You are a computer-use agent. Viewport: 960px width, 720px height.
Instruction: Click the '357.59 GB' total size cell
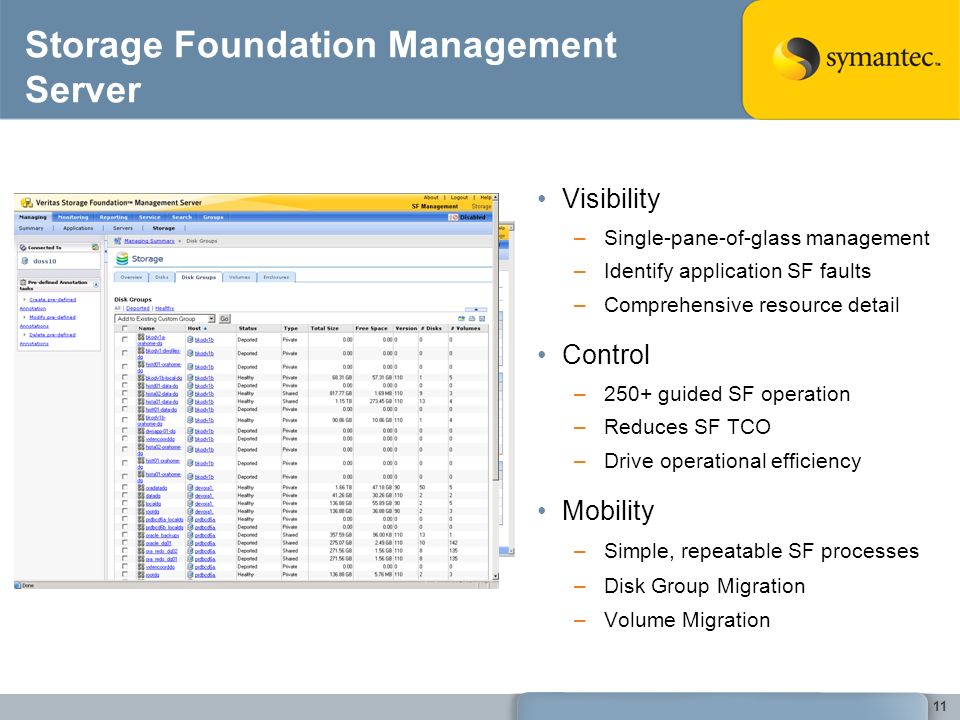[x=342, y=535]
